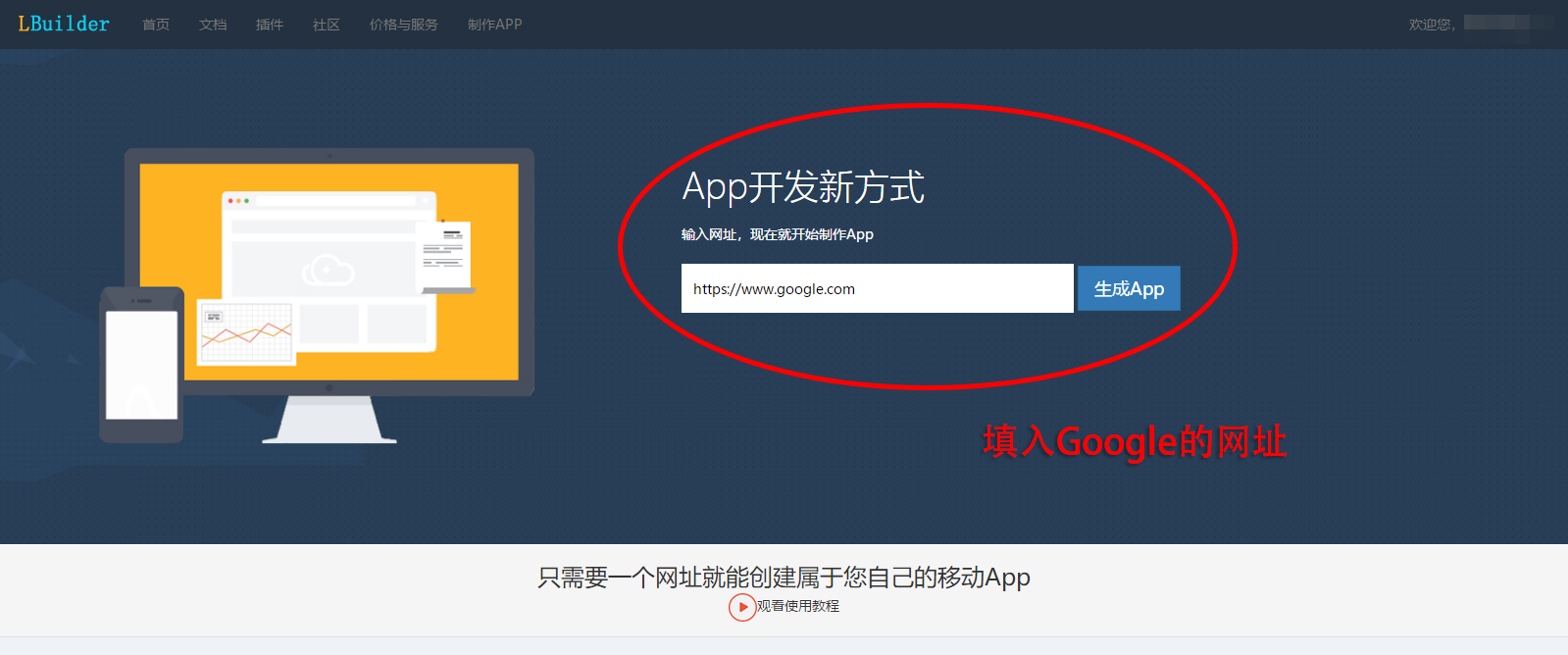The height and width of the screenshot is (655, 1568).
Task: Click the URL input field with google.com
Action: [x=878, y=288]
